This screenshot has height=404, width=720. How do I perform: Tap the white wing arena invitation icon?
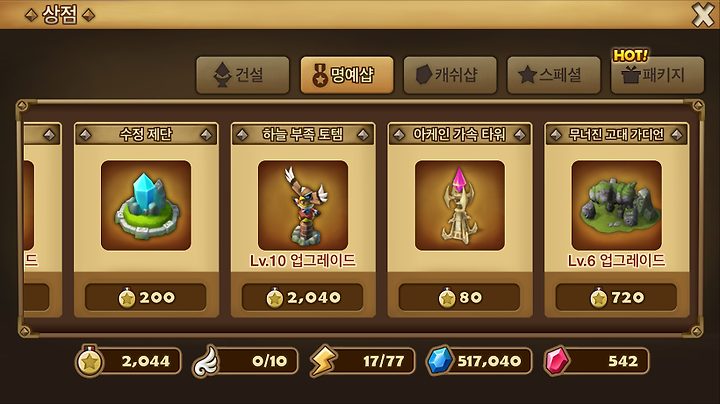206,361
